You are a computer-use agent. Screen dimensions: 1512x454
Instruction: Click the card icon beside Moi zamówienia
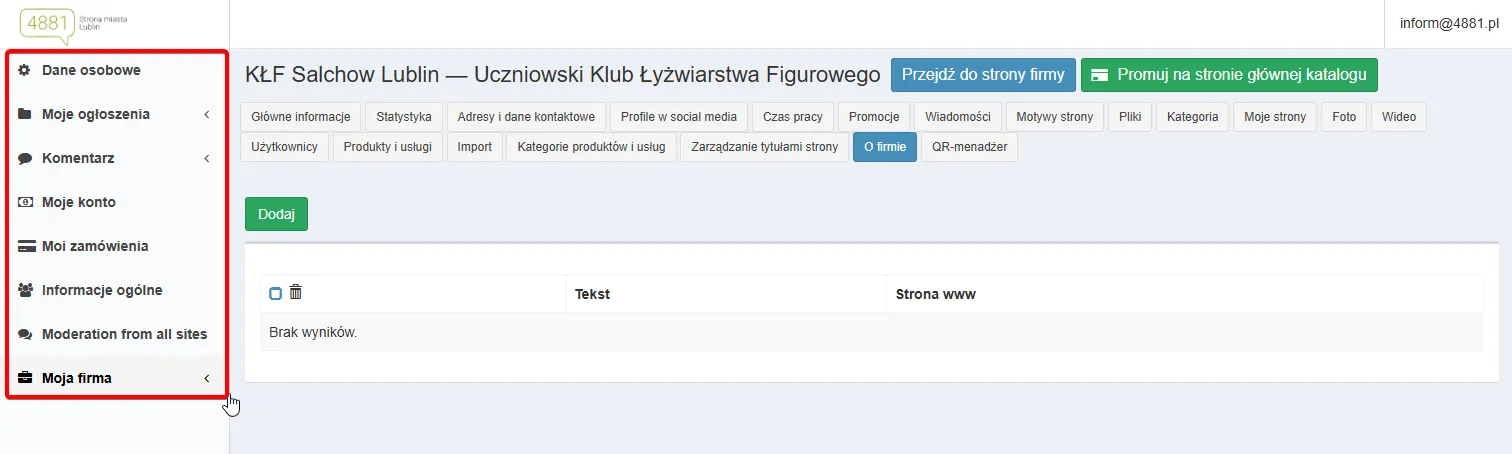26,246
